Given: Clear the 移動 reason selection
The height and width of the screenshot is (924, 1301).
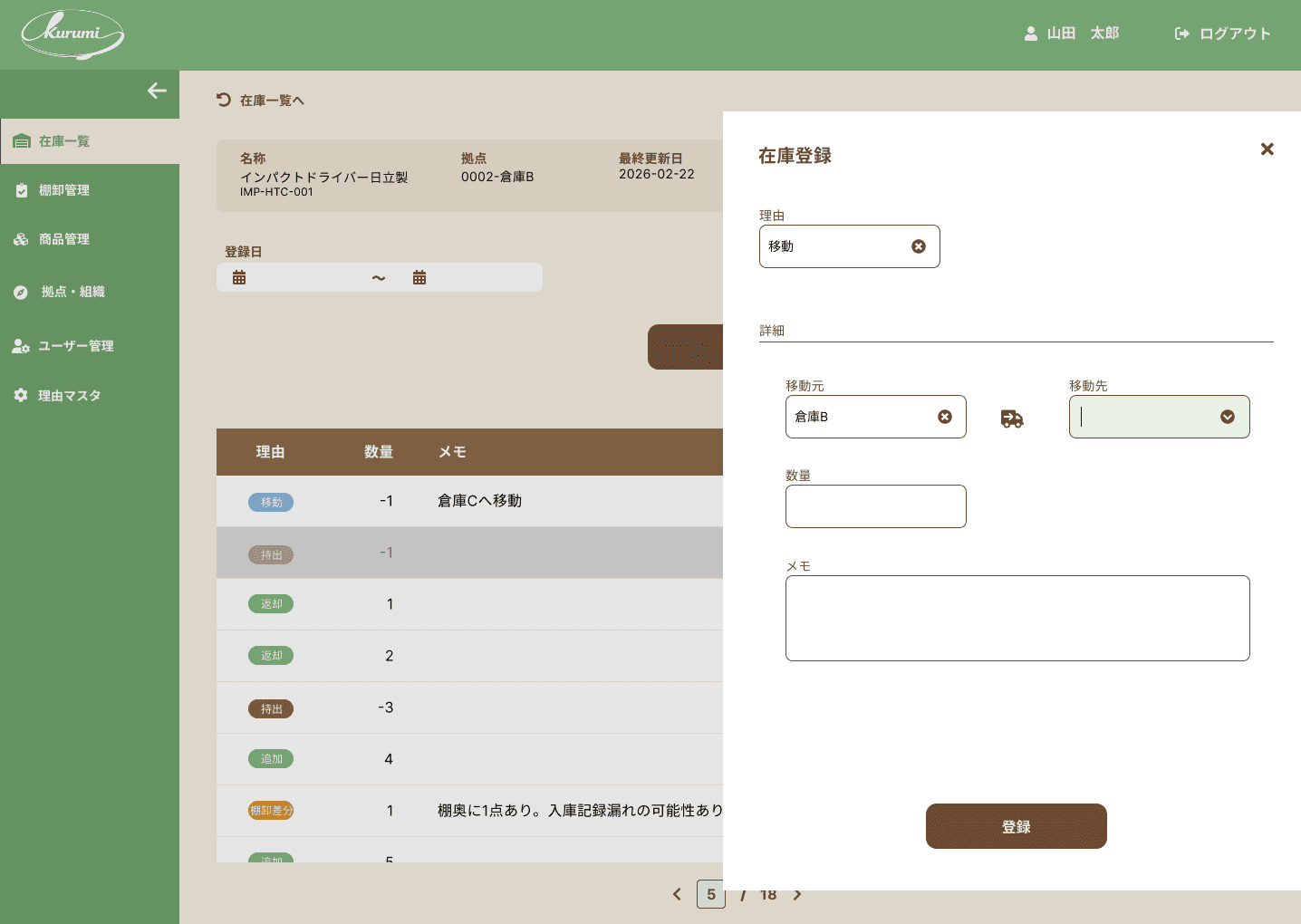Looking at the screenshot, I should click(919, 246).
